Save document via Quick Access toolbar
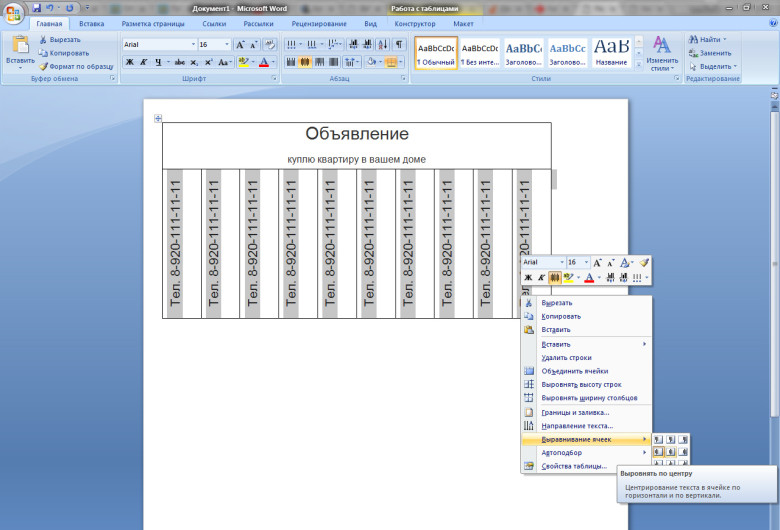The height and width of the screenshot is (530, 780). click(x=36, y=8)
